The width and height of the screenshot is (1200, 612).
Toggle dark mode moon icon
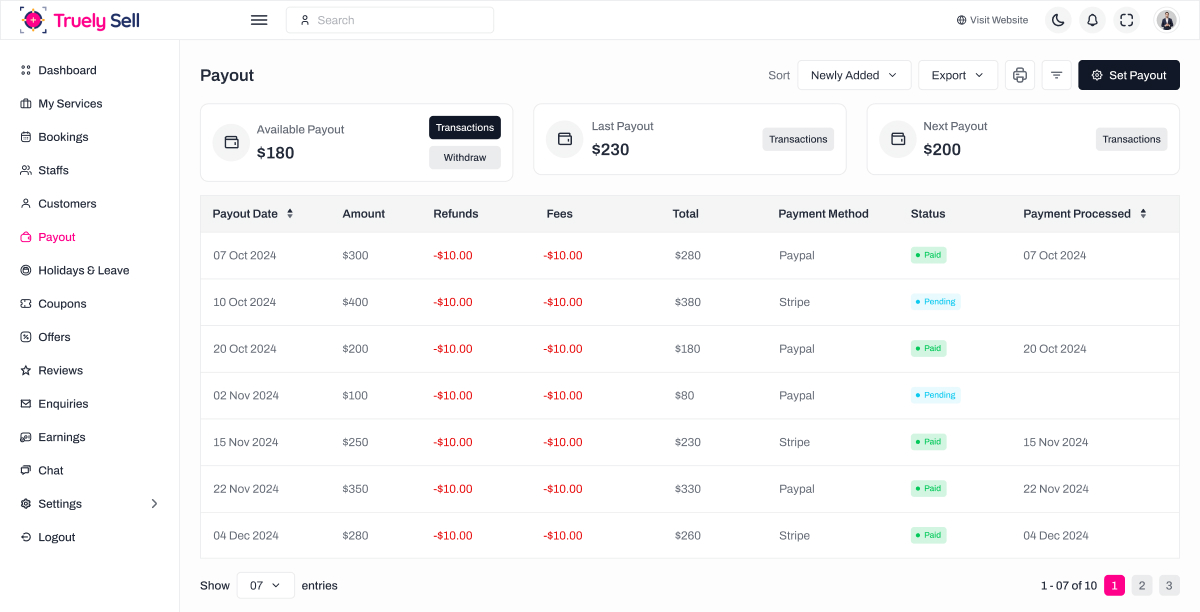click(x=1058, y=20)
